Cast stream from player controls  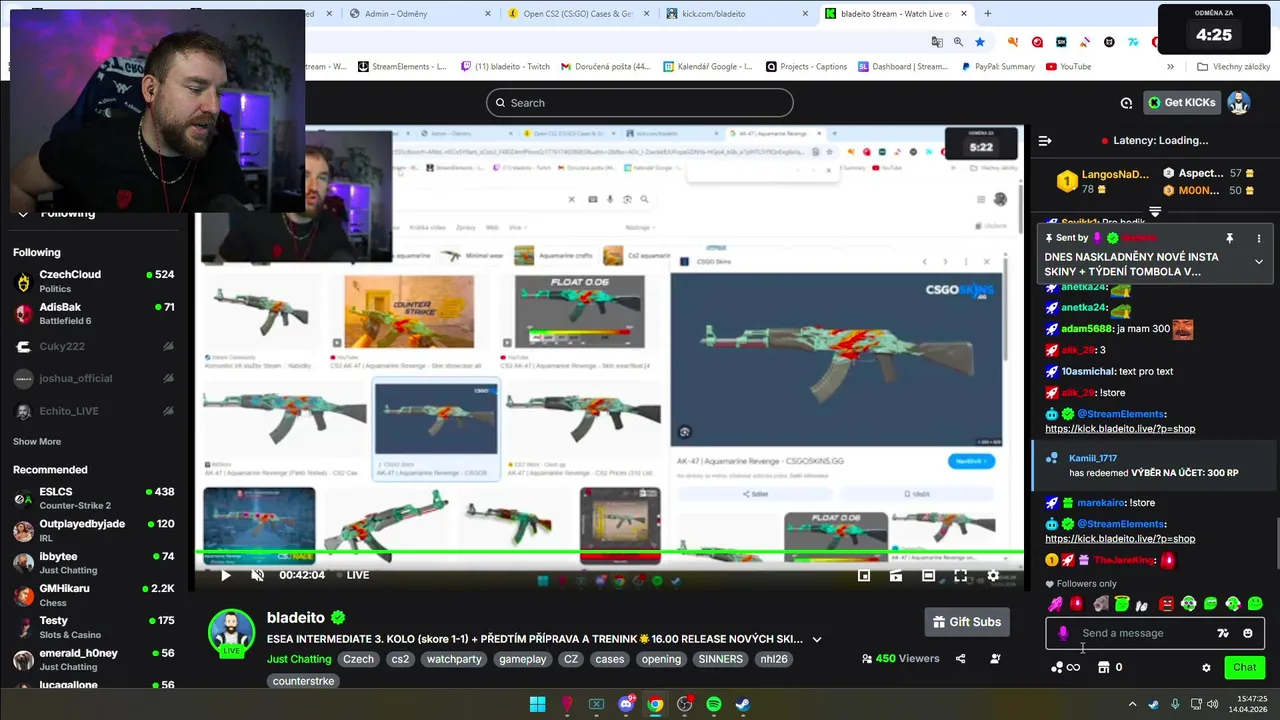point(896,575)
